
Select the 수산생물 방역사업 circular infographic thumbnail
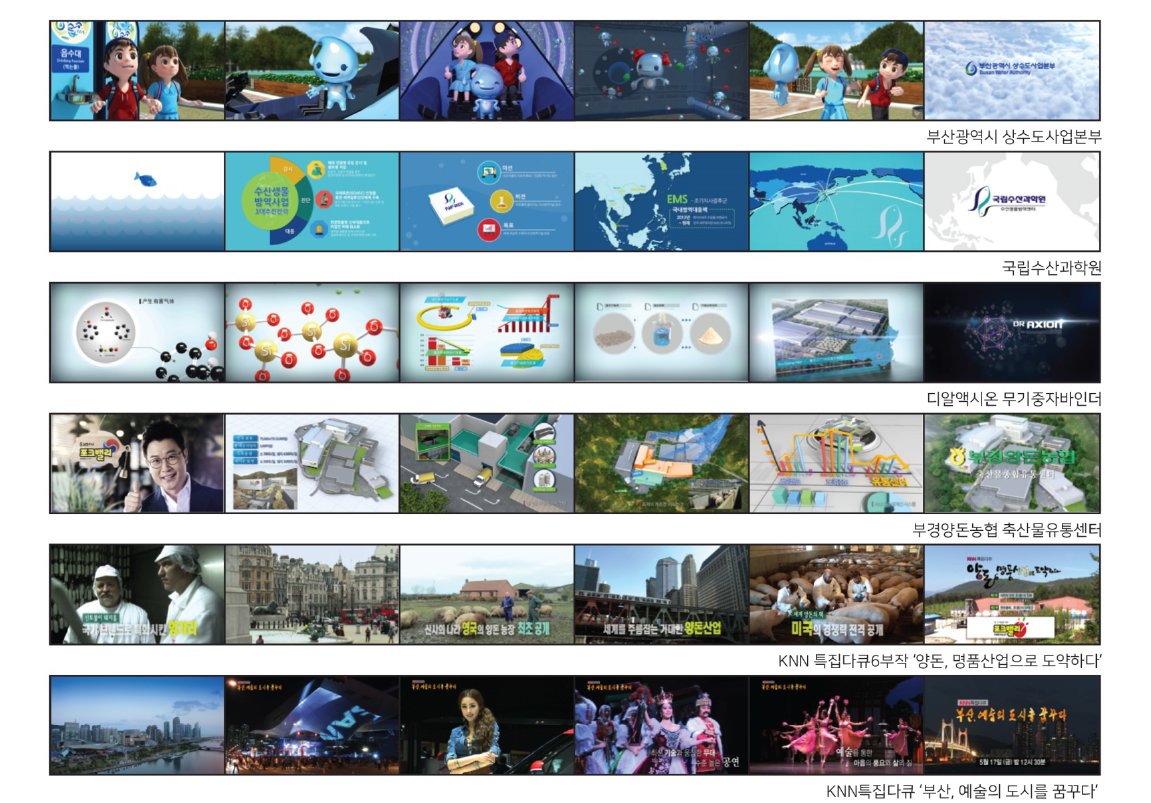[312, 202]
